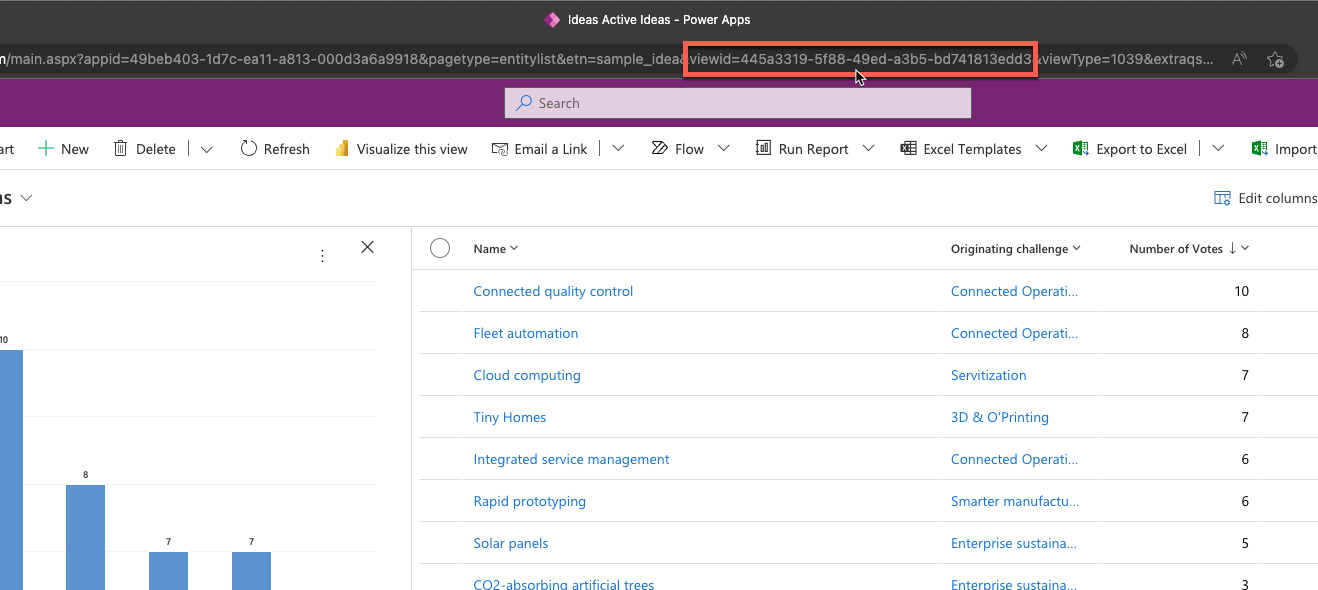Screen dimensions: 1318x590
Task: Expand the Email a Link dropdown arrow
Action: (x=618, y=149)
